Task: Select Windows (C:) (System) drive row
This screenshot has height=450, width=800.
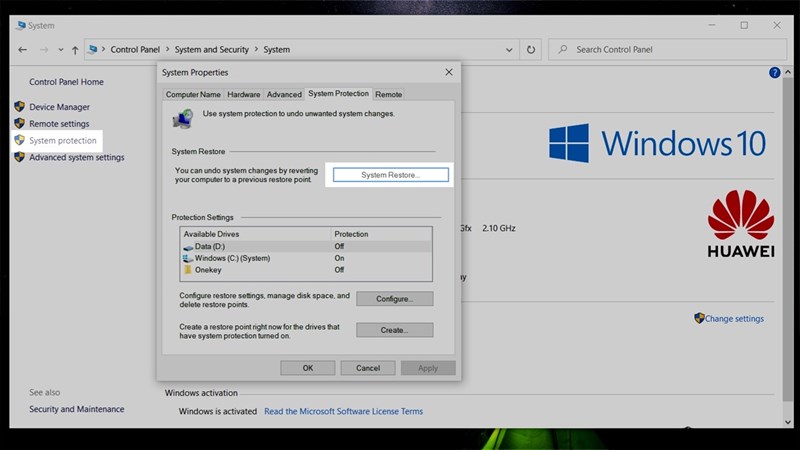Action: 306,258
